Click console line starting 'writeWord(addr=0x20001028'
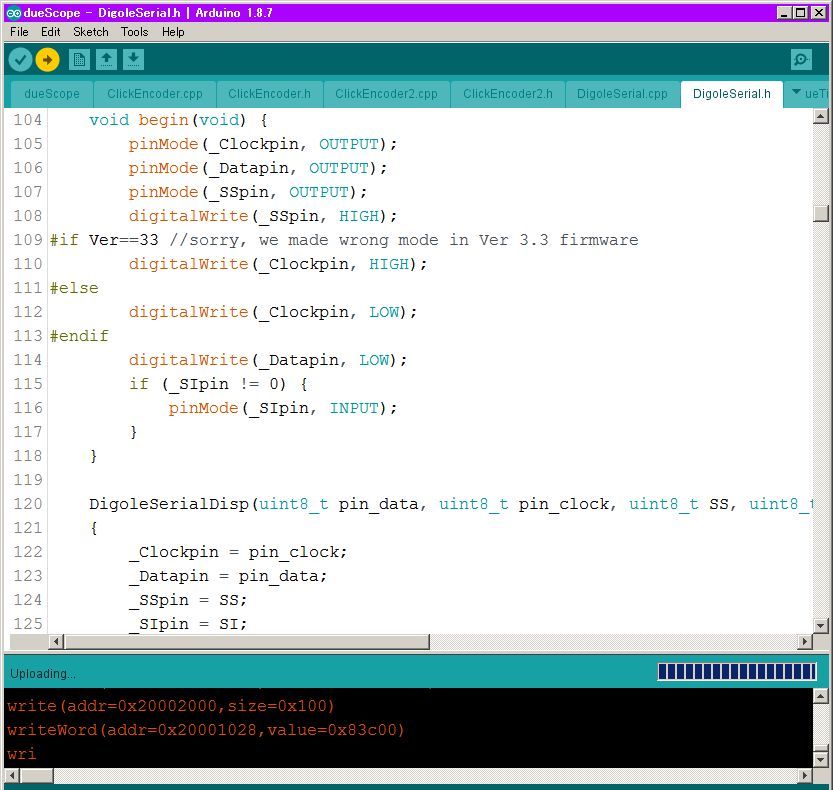 point(206,730)
